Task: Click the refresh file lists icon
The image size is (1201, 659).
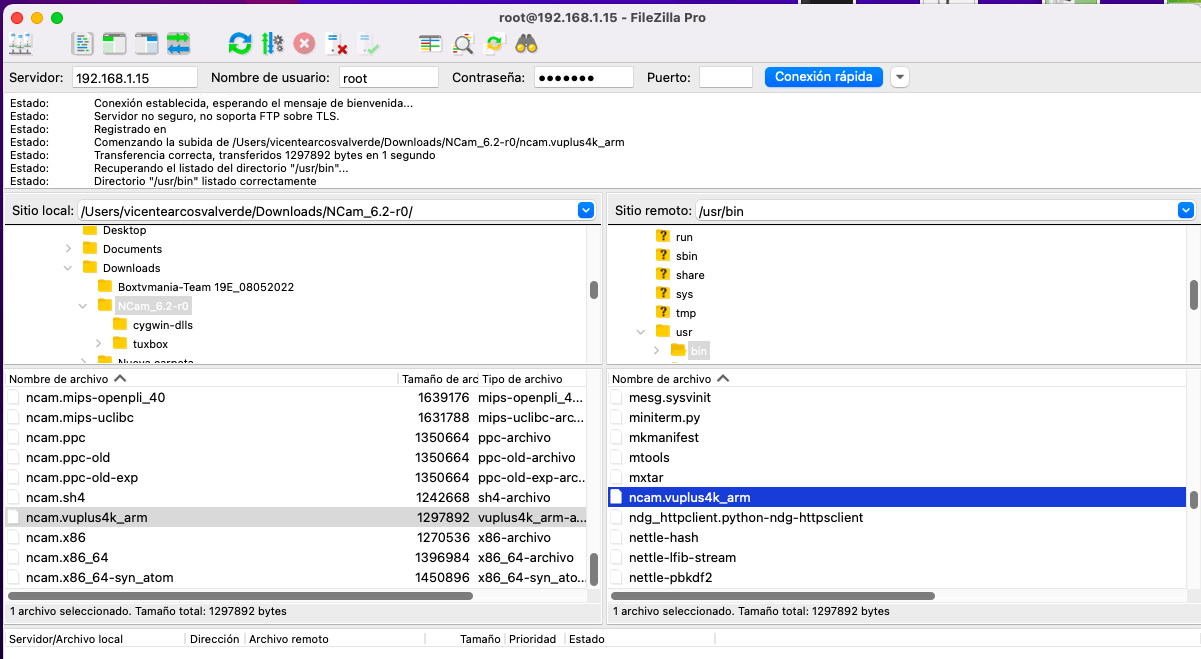Action: pos(240,43)
